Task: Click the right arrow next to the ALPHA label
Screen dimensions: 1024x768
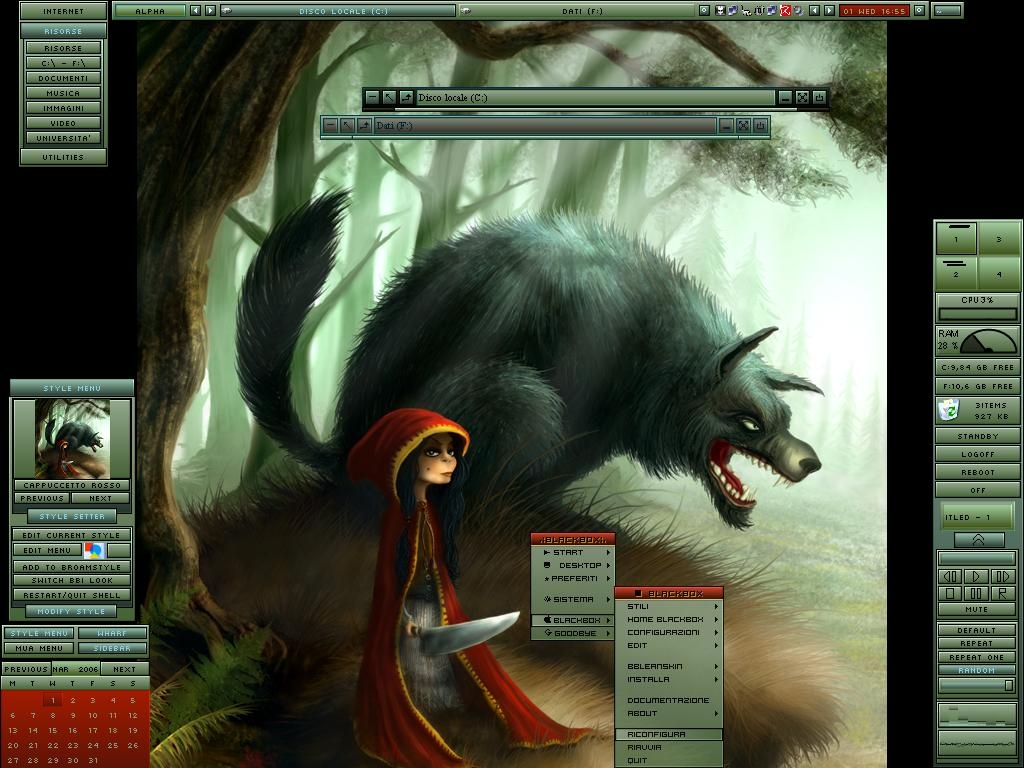Action: (x=210, y=10)
